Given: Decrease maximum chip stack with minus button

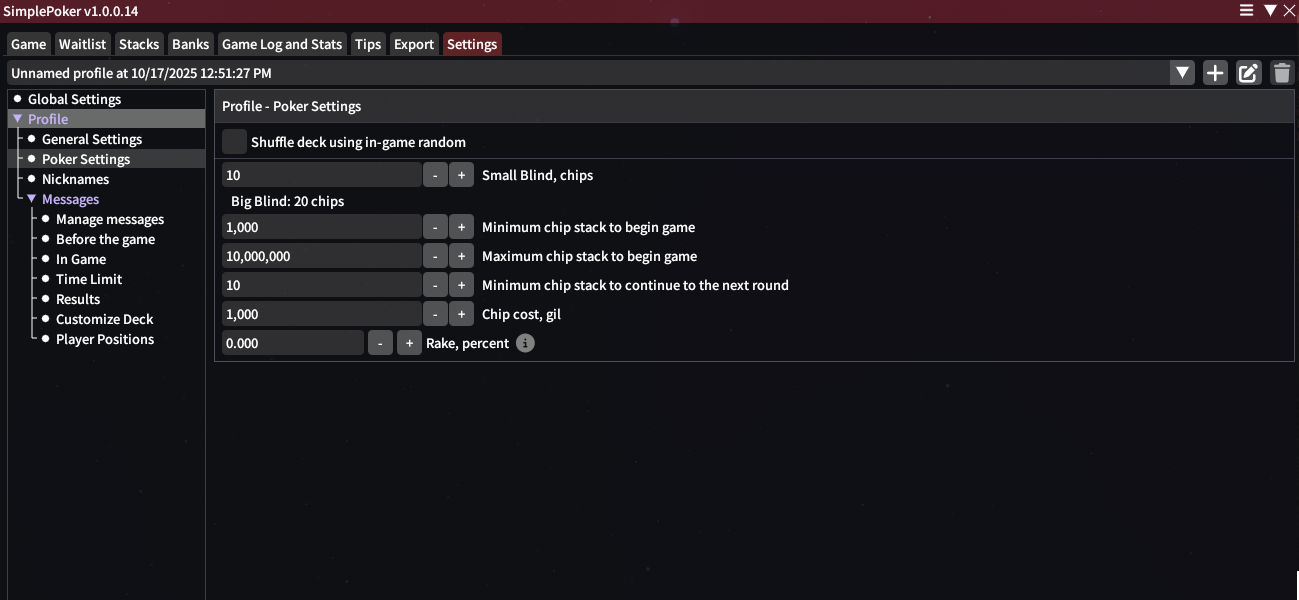Looking at the screenshot, I should [435, 256].
